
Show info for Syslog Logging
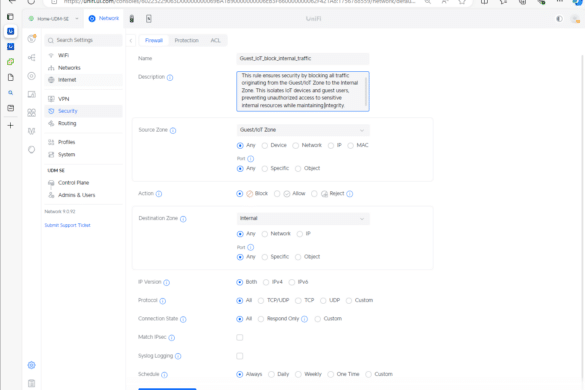pyautogui.click(x=178, y=356)
